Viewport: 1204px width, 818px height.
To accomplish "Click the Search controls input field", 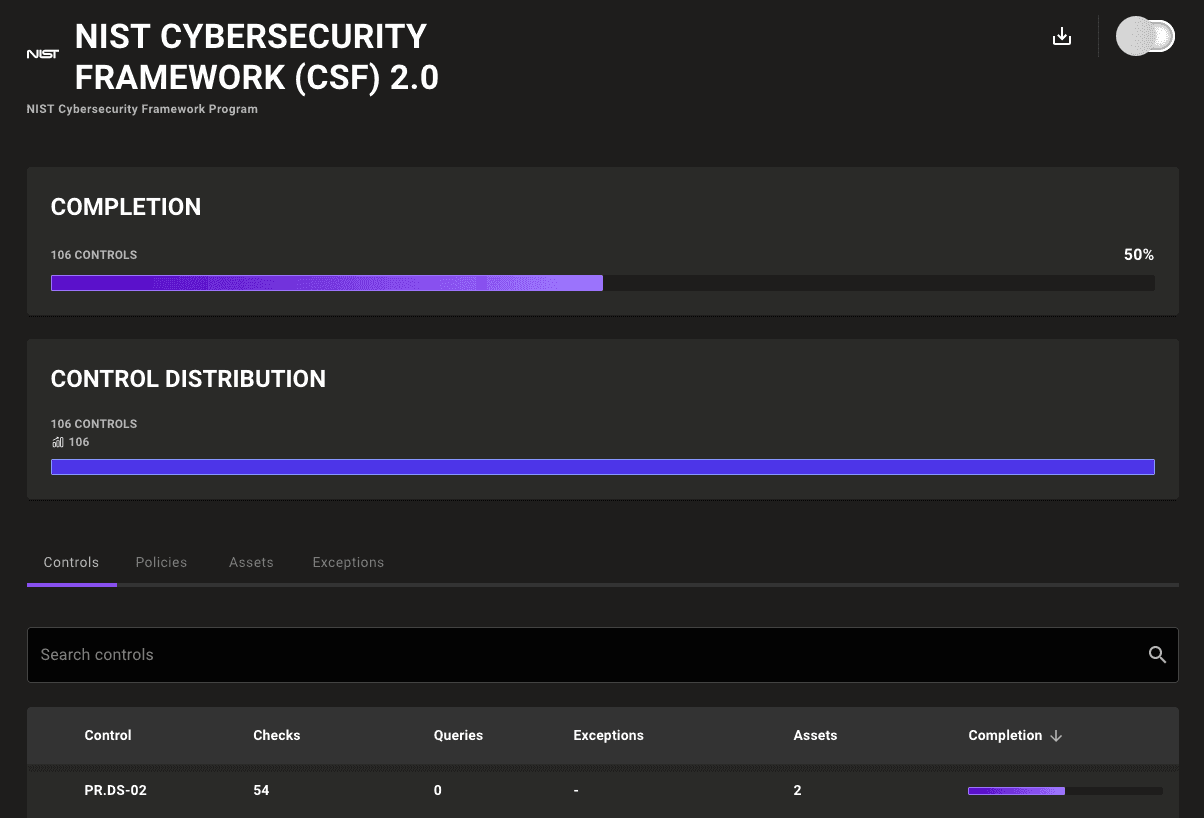I will (x=580, y=655).
